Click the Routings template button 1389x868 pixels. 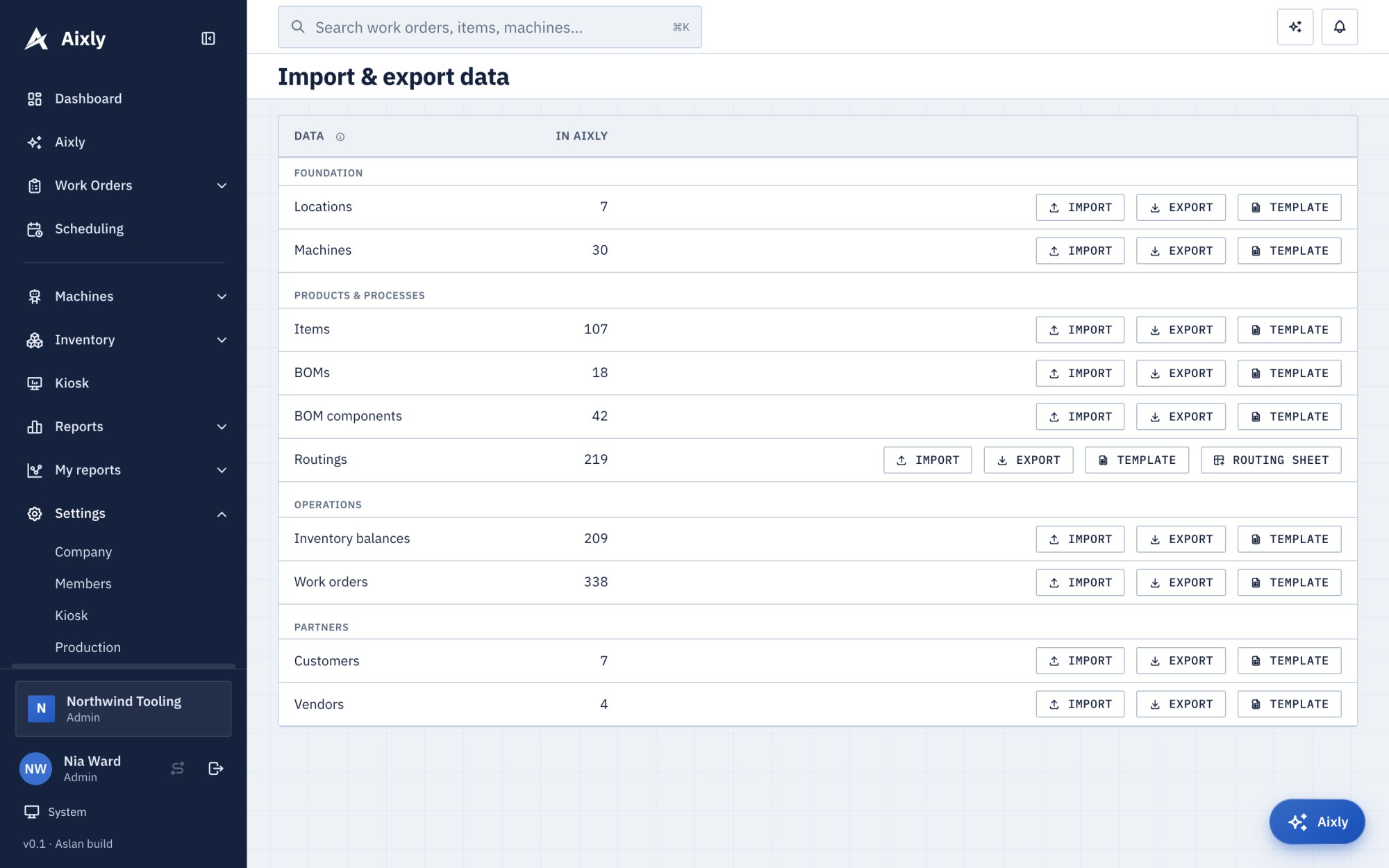1136,460
